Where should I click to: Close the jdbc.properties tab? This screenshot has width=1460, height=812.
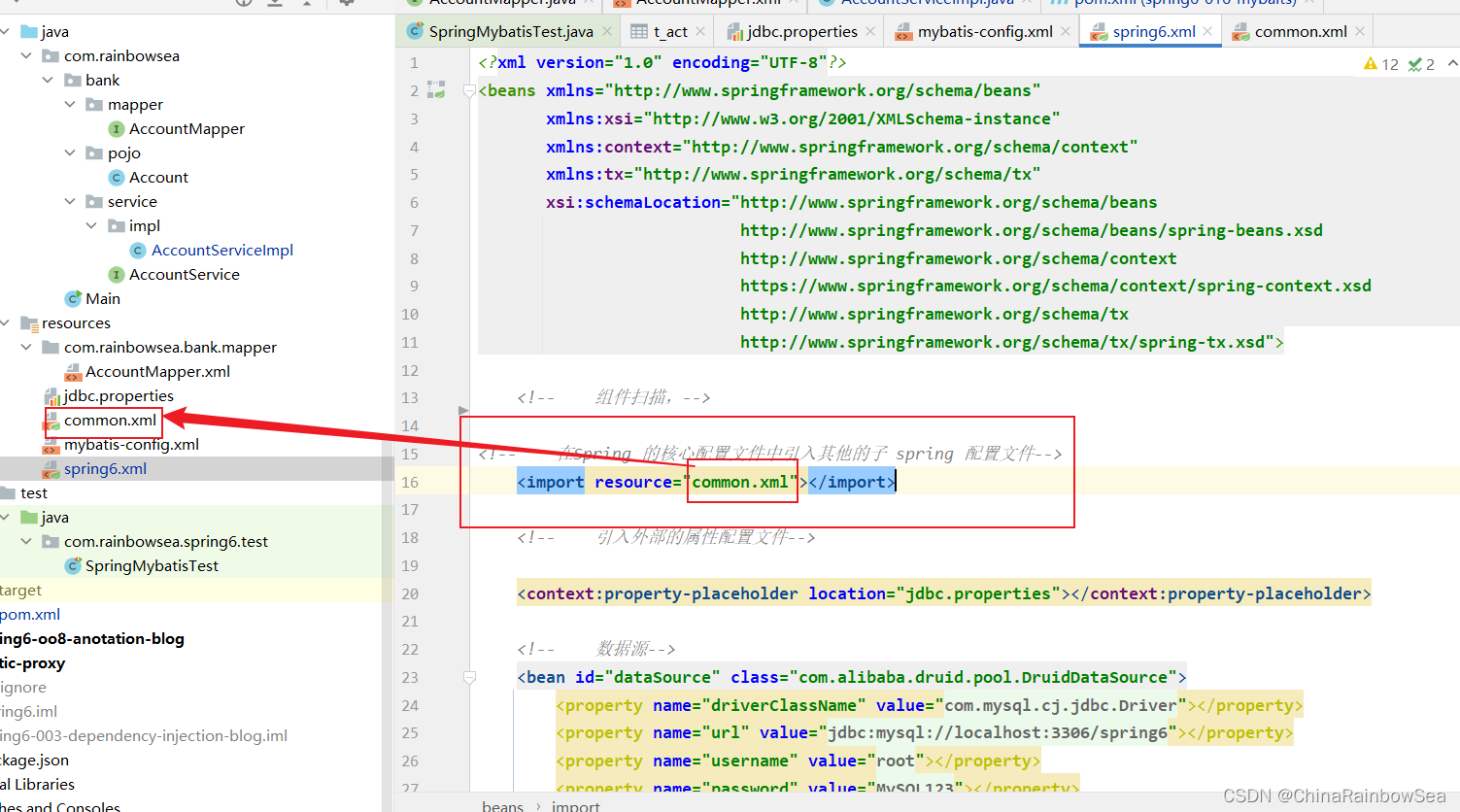pyautogui.click(x=870, y=31)
